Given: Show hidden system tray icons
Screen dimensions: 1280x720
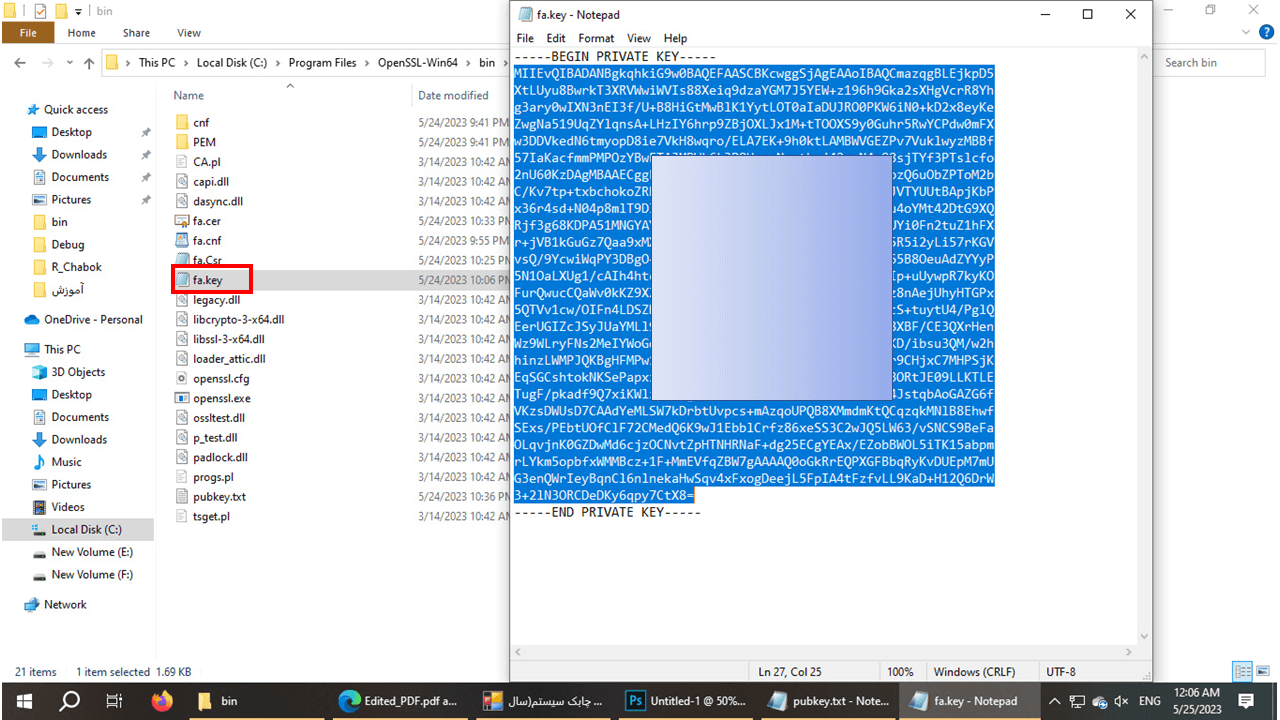Looking at the screenshot, I should pos(1054,701).
